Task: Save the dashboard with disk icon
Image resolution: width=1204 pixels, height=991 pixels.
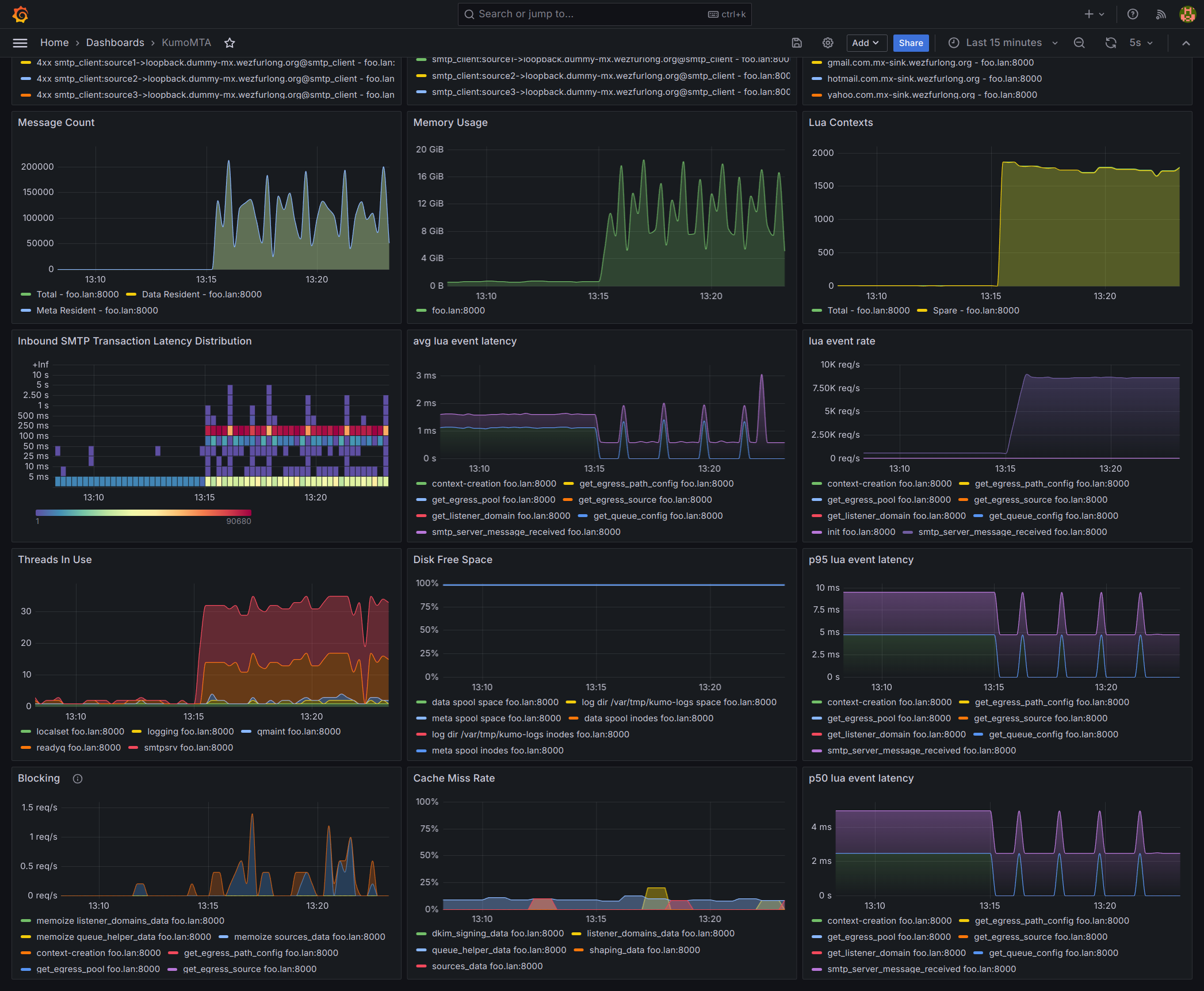Action: click(x=797, y=43)
